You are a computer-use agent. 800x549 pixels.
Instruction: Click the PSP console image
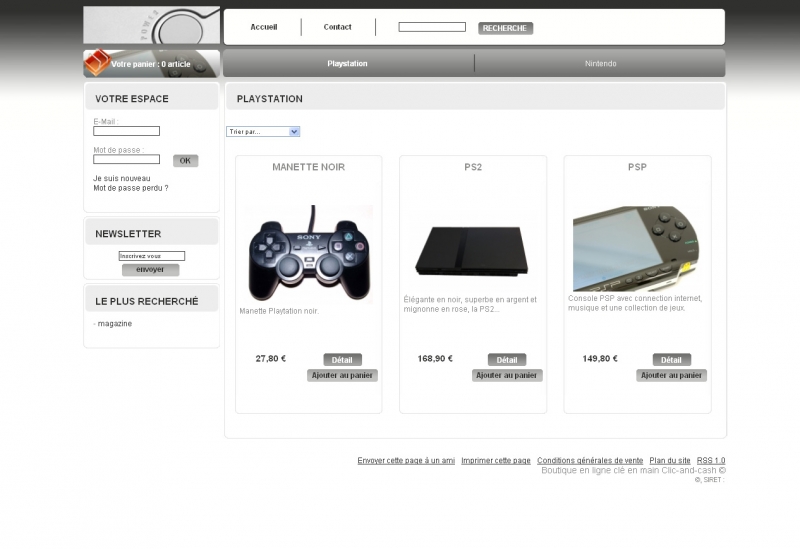[636, 248]
